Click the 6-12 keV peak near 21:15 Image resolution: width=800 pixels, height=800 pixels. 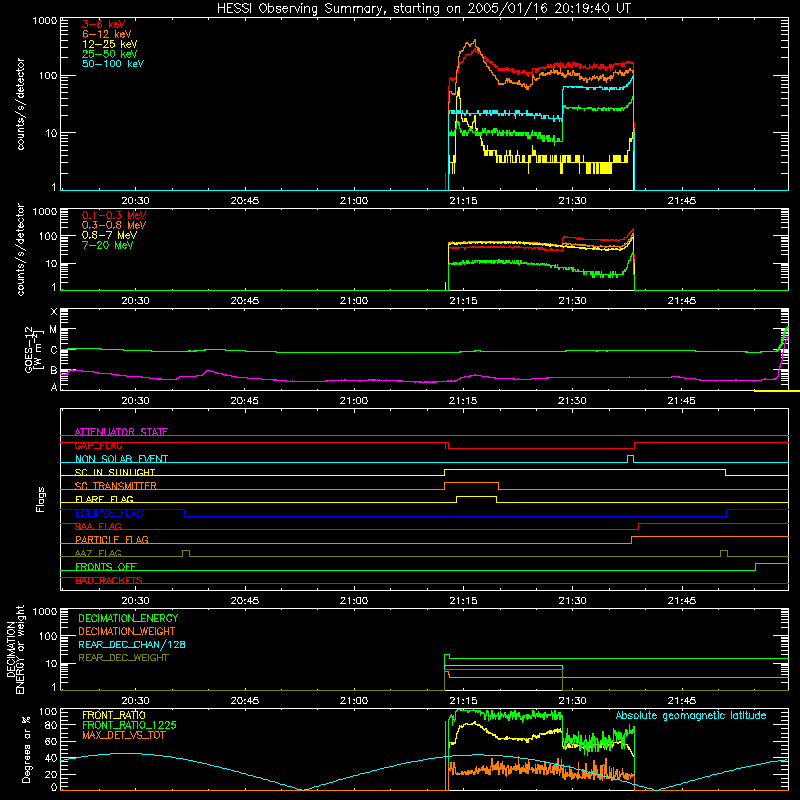[x=474, y=41]
